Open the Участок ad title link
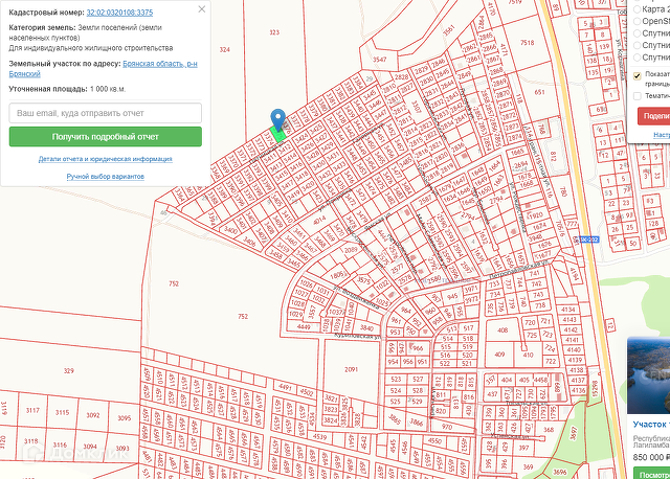Viewport: 670px width, 479px height. tap(651, 424)
